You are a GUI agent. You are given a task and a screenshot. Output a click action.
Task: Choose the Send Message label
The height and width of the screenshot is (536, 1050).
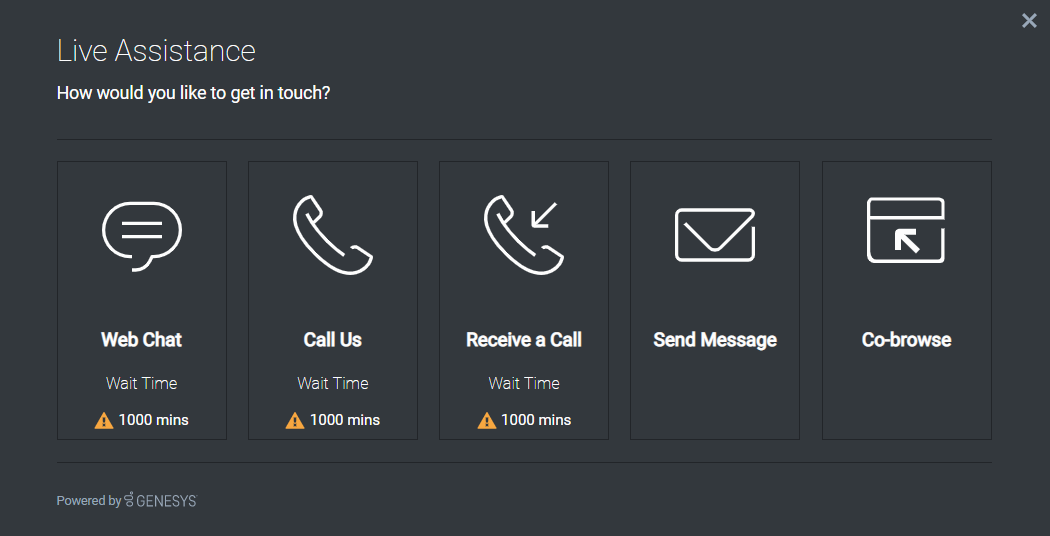[x=715, y=340]
